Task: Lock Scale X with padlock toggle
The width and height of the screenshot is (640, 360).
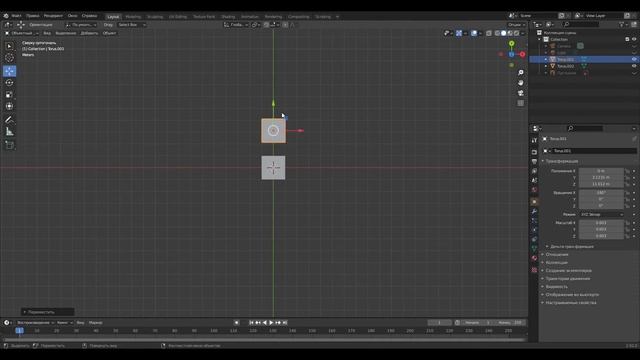Action: point(627,223)
